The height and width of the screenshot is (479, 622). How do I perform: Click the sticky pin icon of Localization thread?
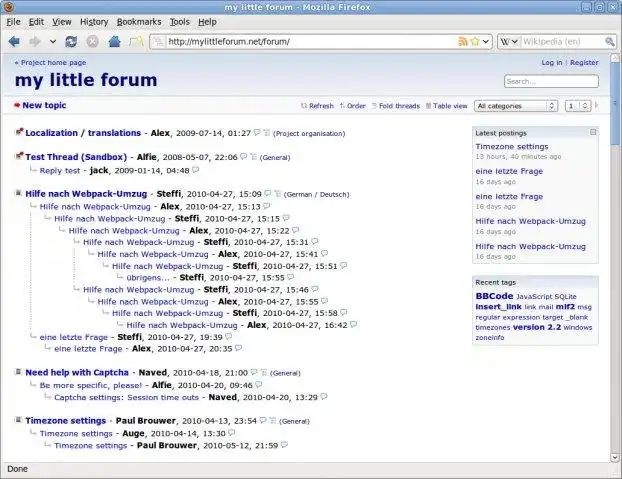pyautogui.click(x=19, y=132)
